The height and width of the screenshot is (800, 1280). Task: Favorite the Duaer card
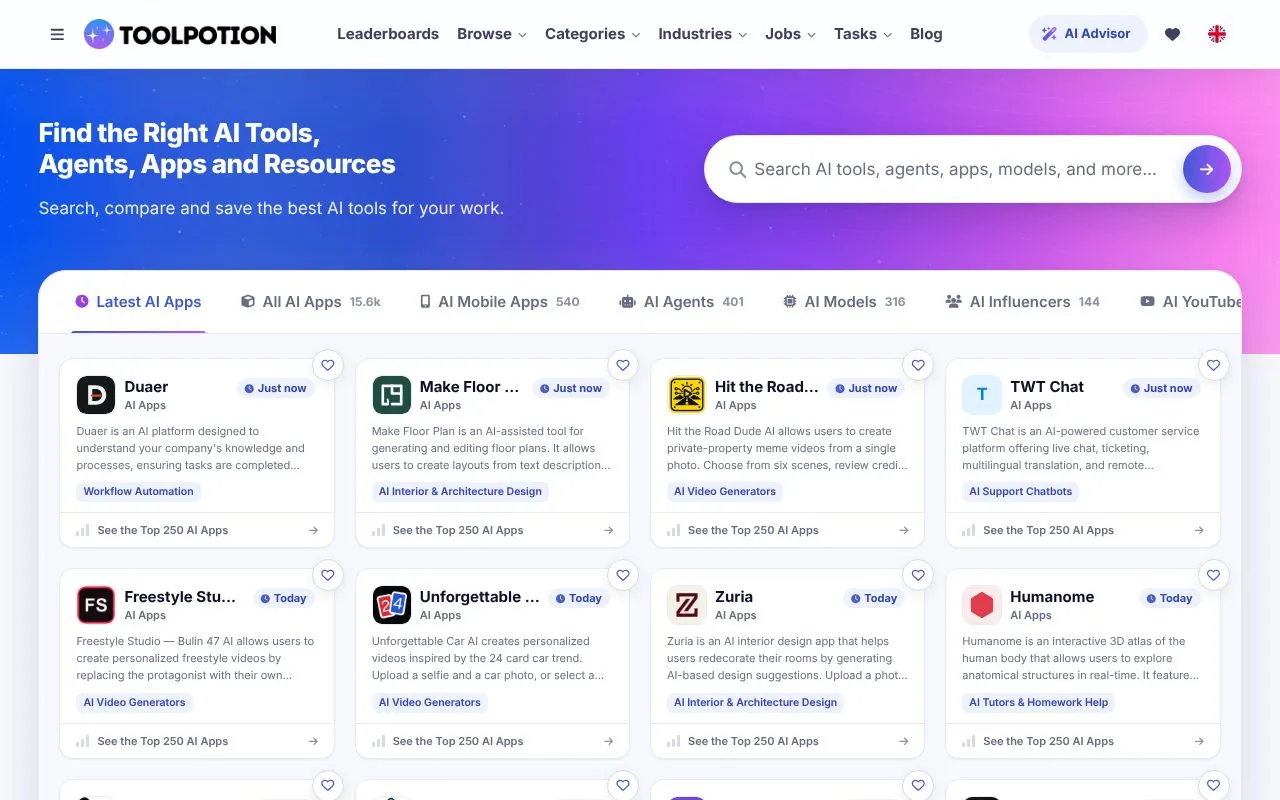pos(328,365)
